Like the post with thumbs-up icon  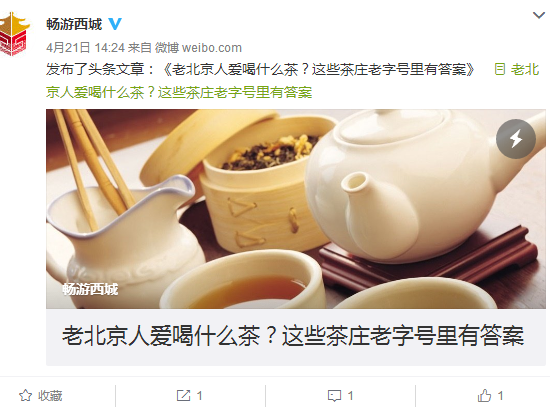(484, 396)
